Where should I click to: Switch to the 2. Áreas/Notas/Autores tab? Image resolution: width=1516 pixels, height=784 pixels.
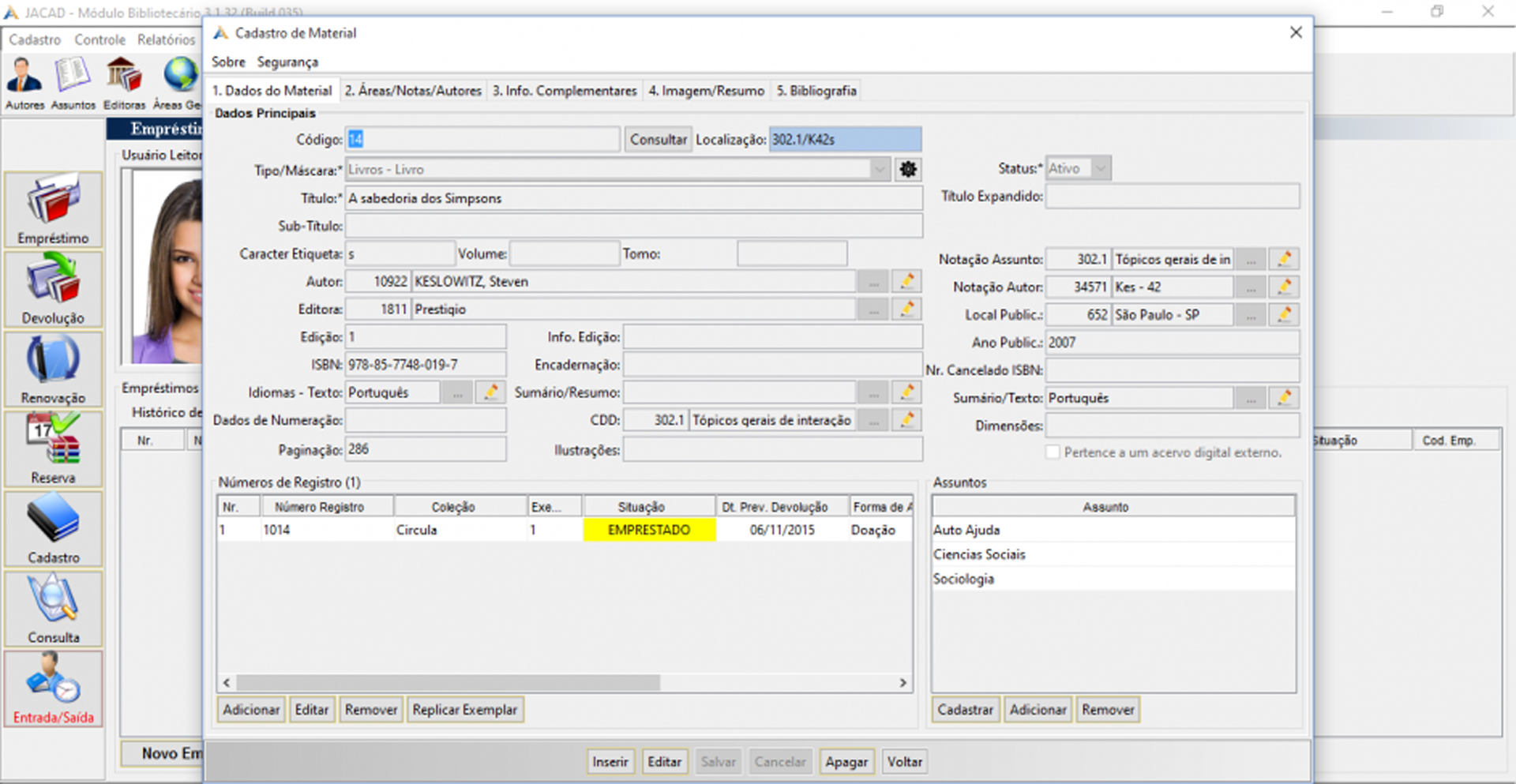click(x=413, y=91)
